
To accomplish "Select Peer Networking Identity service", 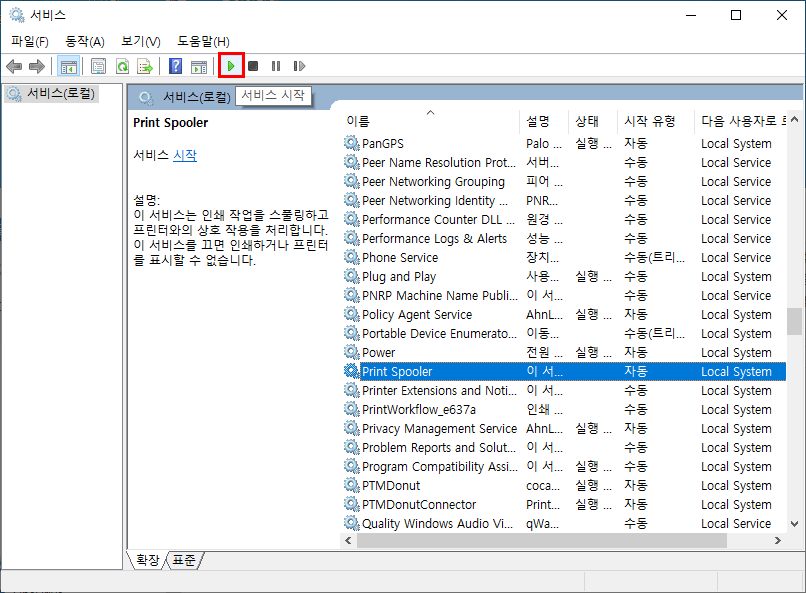I will 564,200.
